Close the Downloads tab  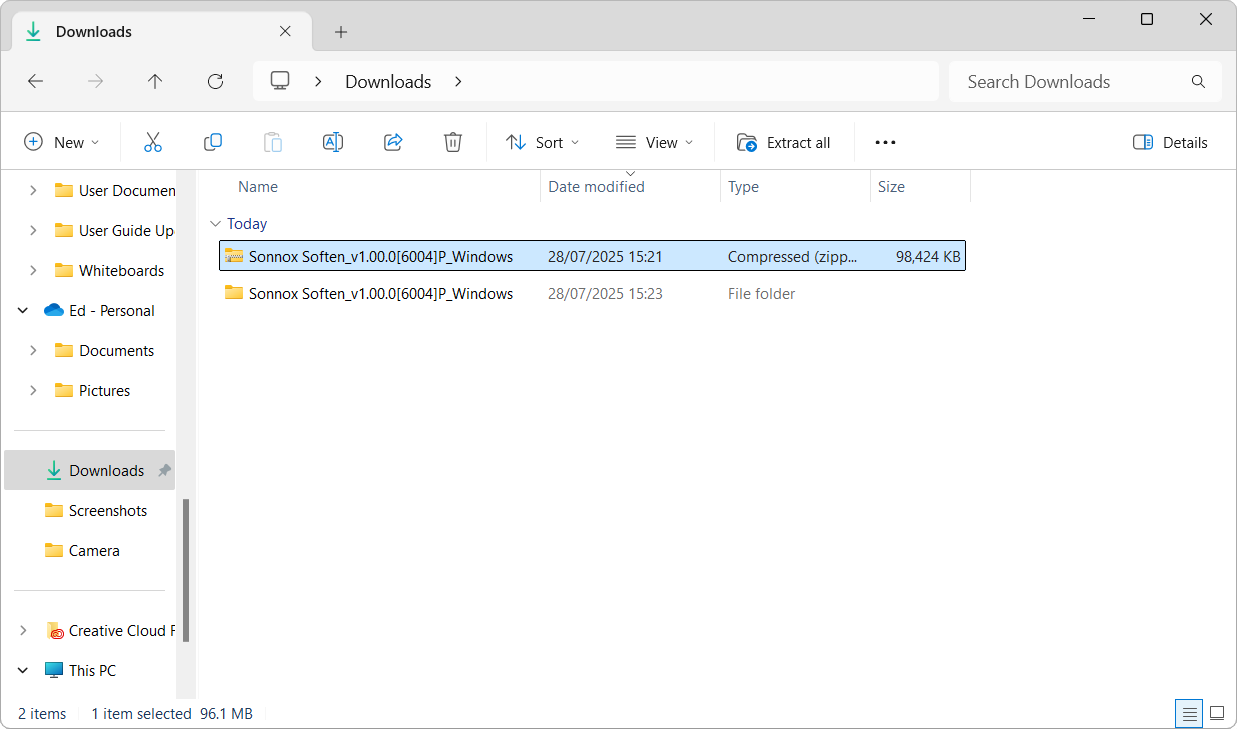(285, 31)
